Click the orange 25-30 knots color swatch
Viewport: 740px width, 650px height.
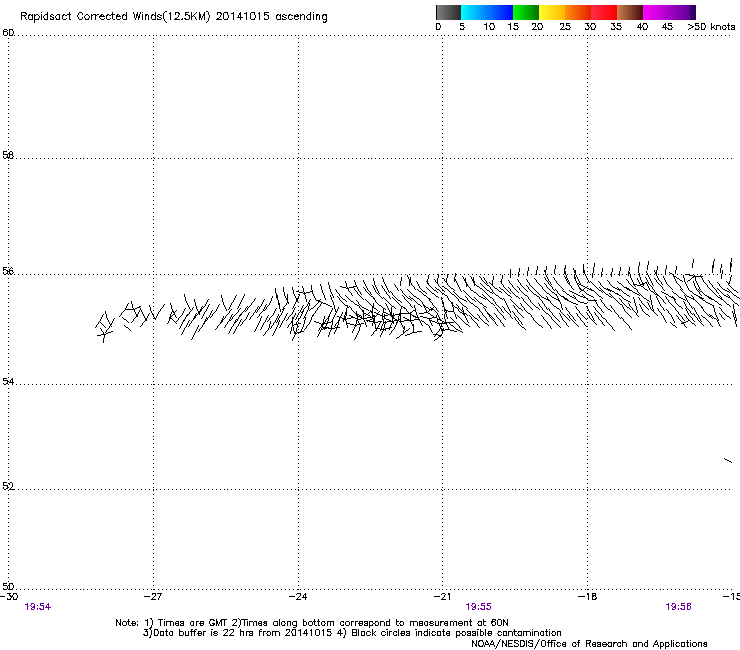(578, 12)
